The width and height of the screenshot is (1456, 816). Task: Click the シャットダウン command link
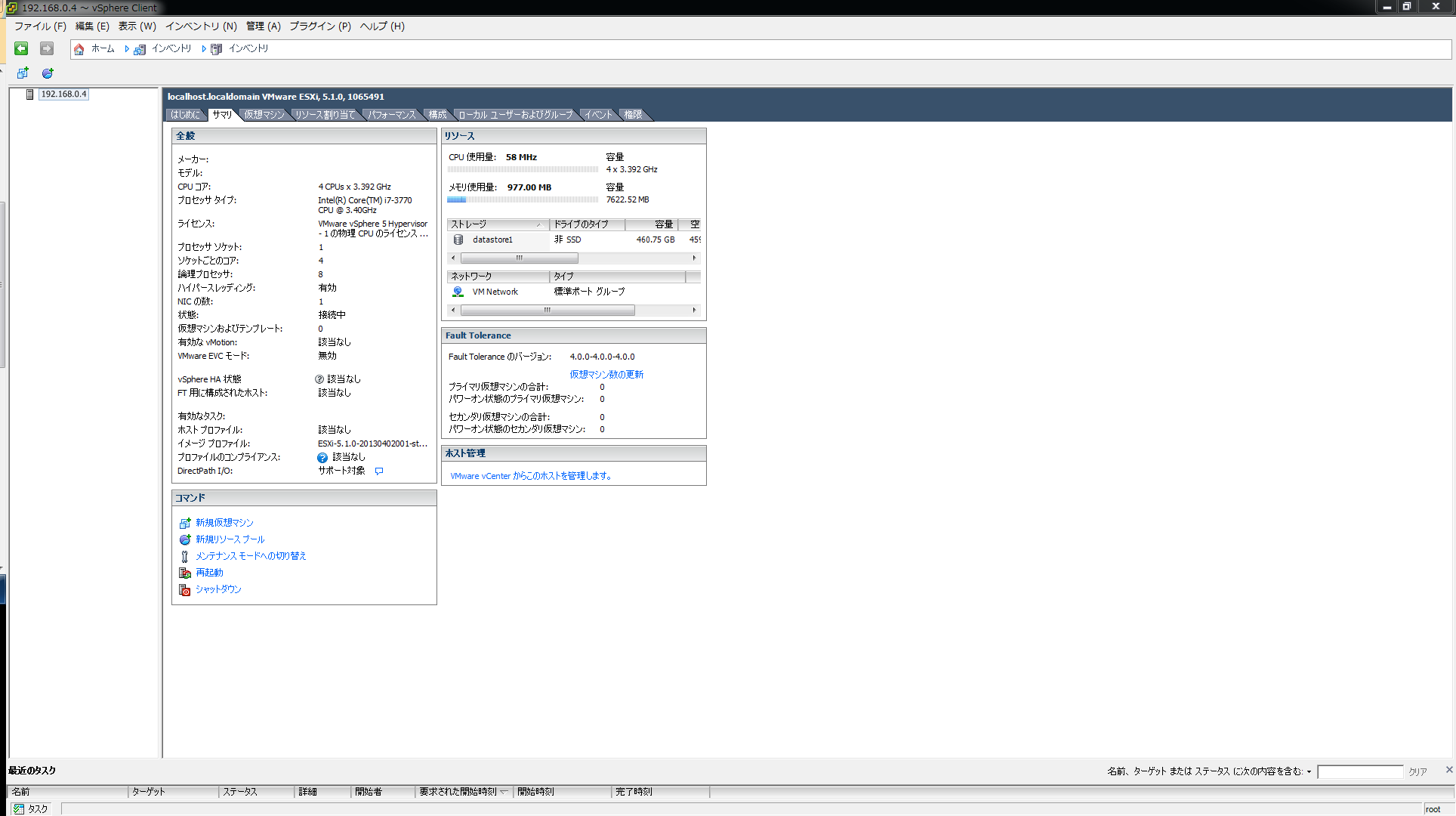(218, 589)
